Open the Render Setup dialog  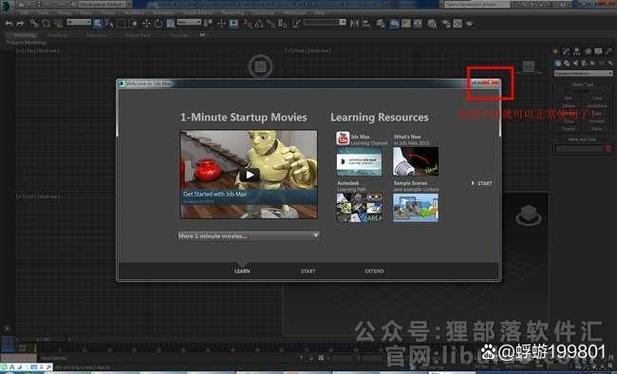(446, 24)
